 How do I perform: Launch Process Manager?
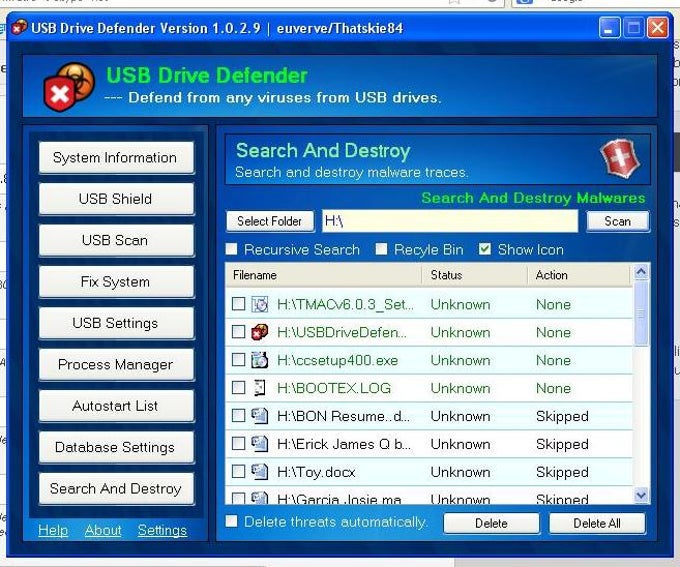point(116,364)
